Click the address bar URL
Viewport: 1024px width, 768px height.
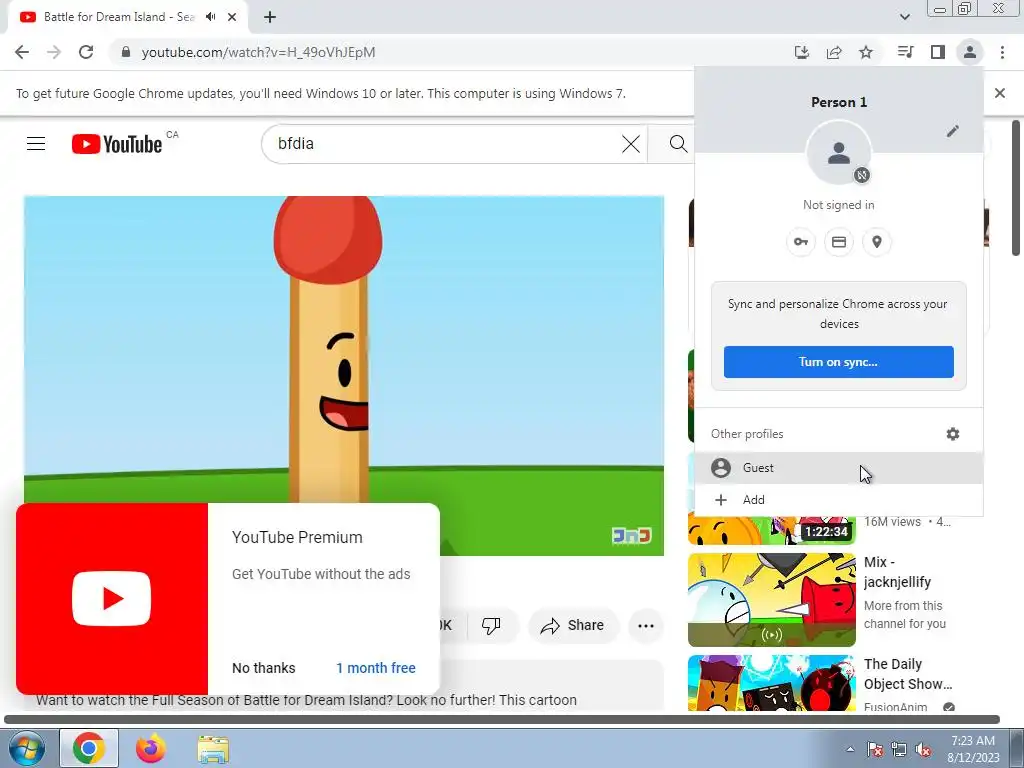tap(259, 52)
